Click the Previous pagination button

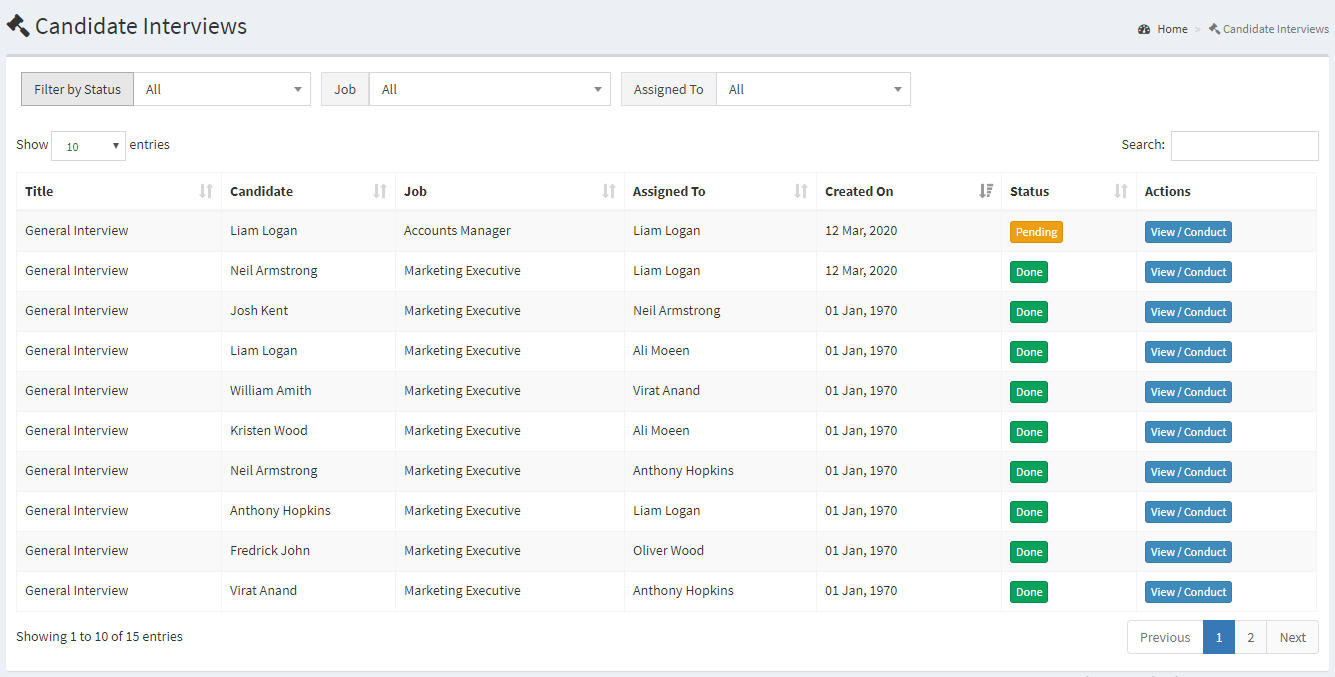pos(1165,637)
